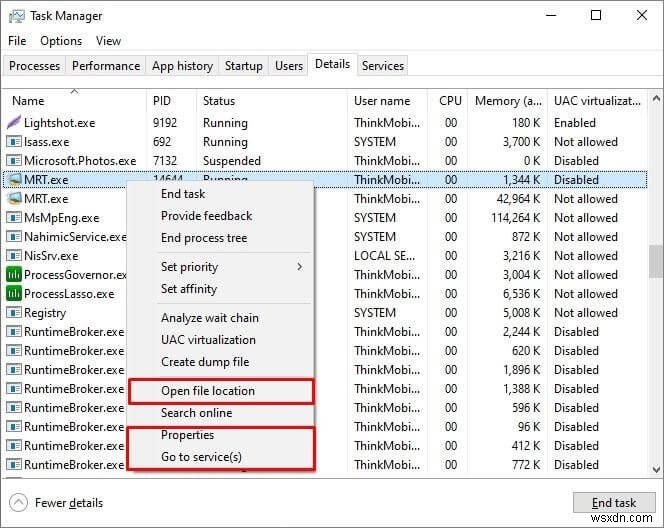Open the Options menu
The image size is (664, 528).
coord(61,41)
